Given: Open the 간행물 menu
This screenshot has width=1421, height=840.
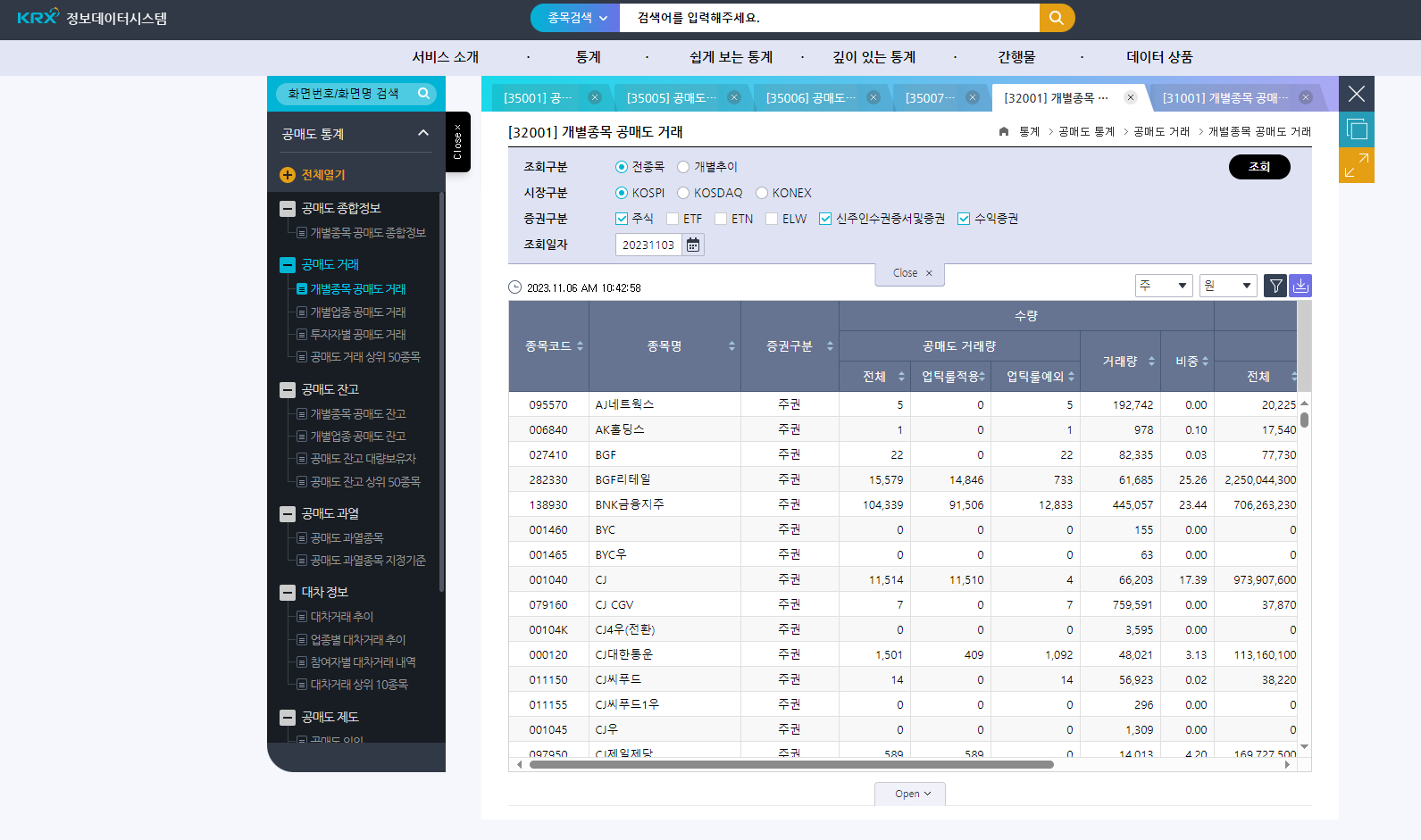Looking at the screenshot, I should [x=1016, y=57].
